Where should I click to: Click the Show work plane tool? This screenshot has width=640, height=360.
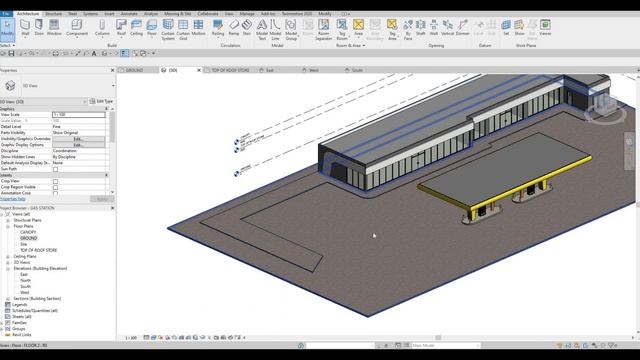tap(519, 27)
